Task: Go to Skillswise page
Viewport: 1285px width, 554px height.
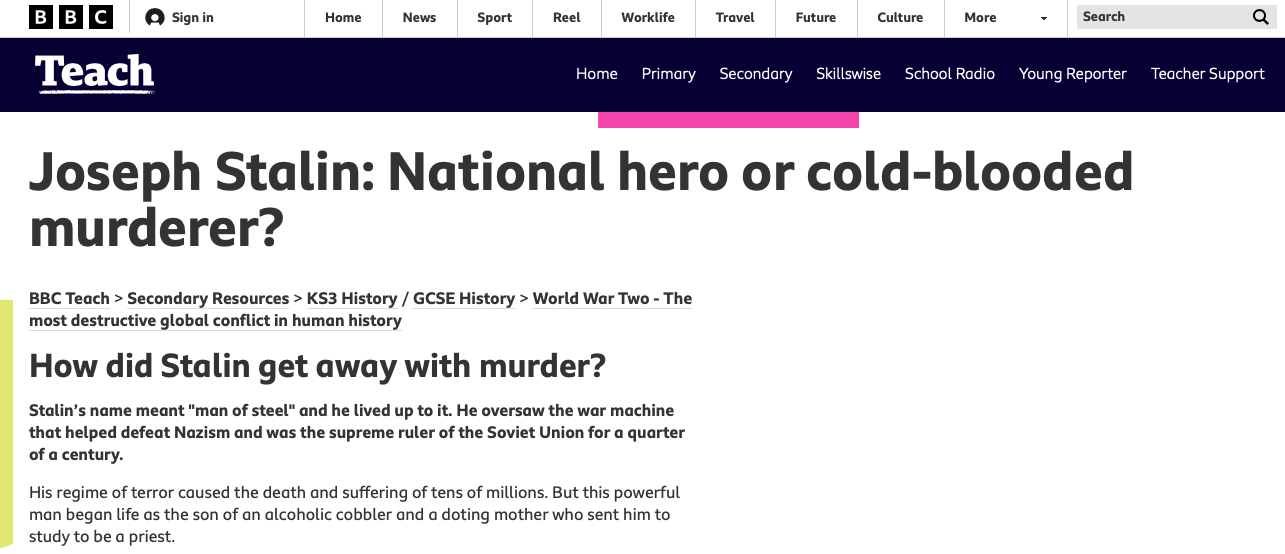Action: (848, 74)
